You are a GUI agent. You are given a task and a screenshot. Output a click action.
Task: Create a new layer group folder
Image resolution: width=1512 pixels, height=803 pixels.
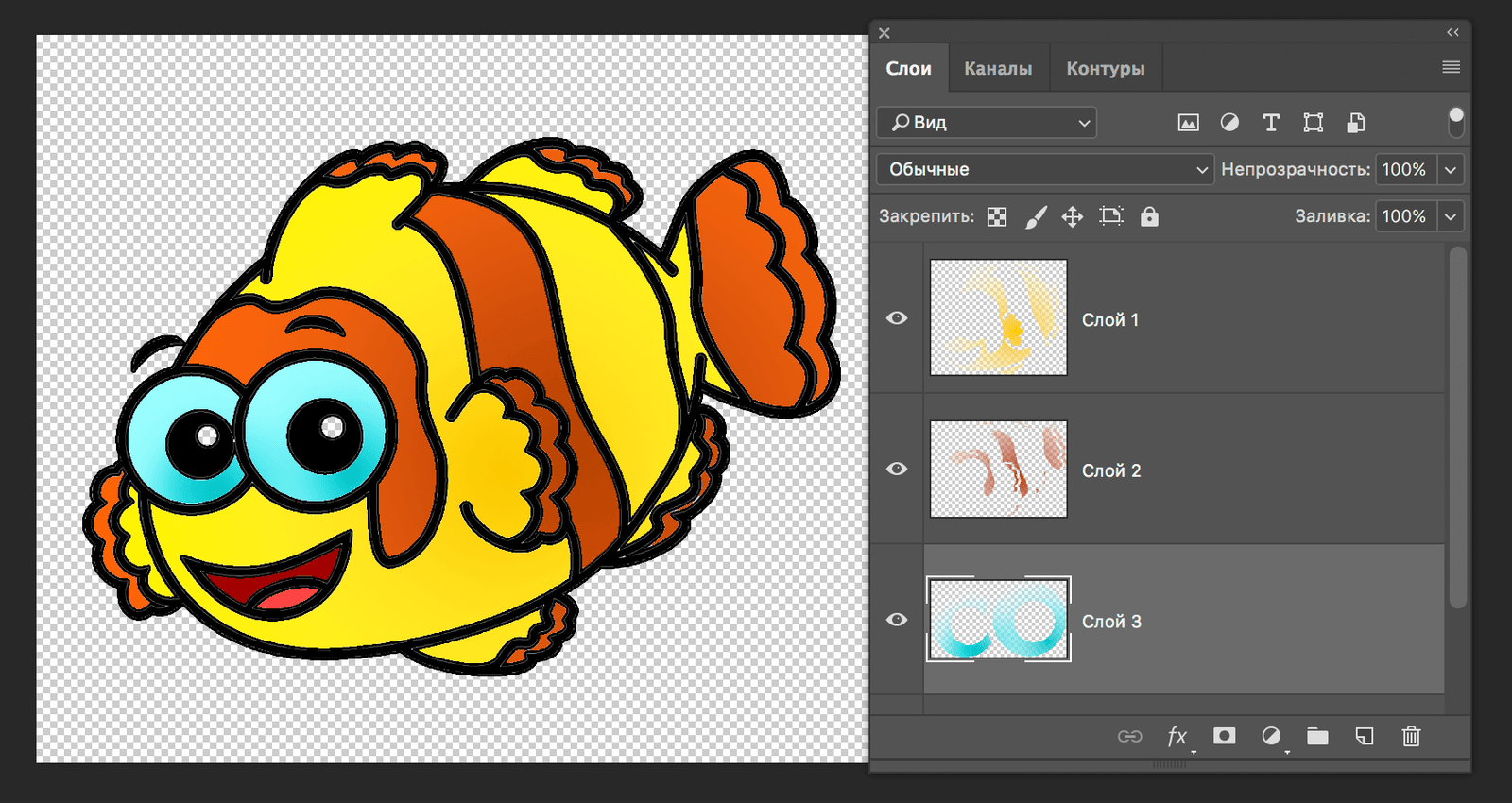1317,736
